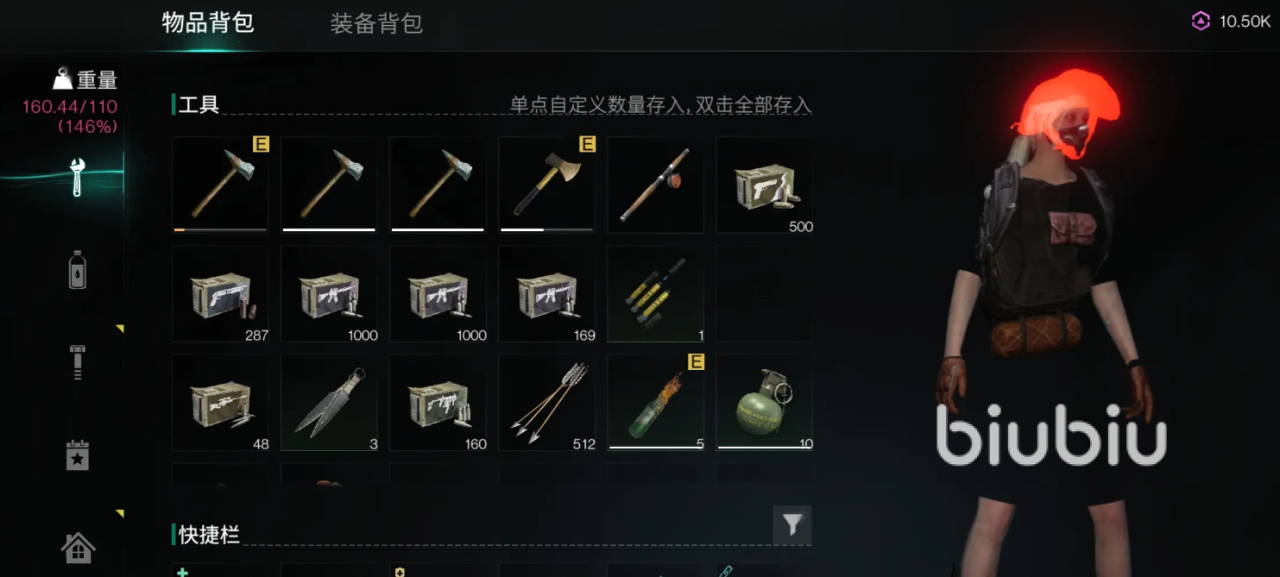
Task: Open the house category in sidebar
Action: point(77,547)
